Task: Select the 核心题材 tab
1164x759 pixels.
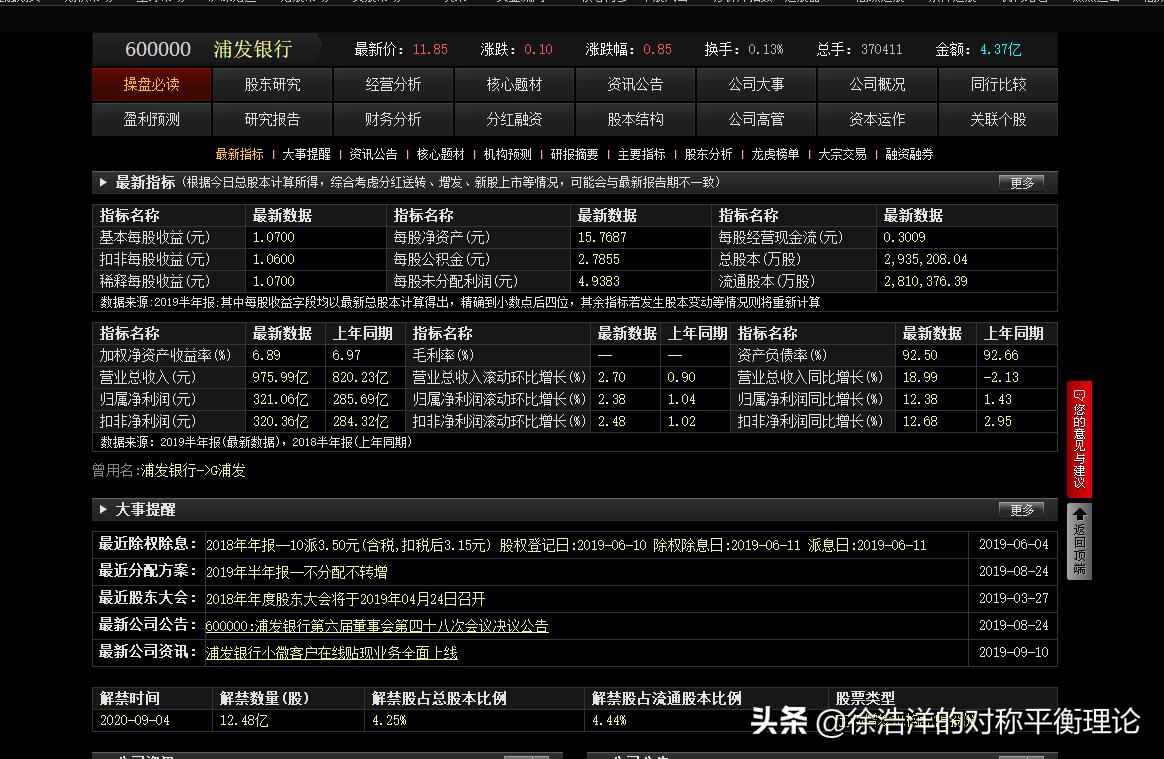Action: (514, 84)
